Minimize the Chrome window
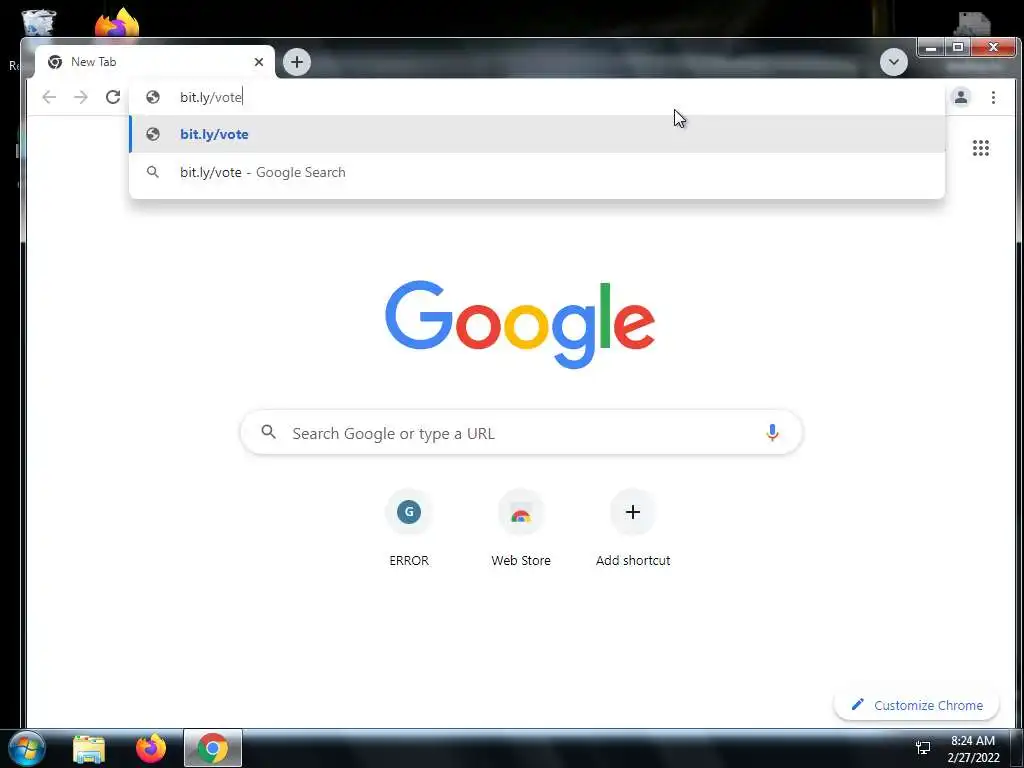Viewport: 1024px width, 768px height. coord(931,47)
